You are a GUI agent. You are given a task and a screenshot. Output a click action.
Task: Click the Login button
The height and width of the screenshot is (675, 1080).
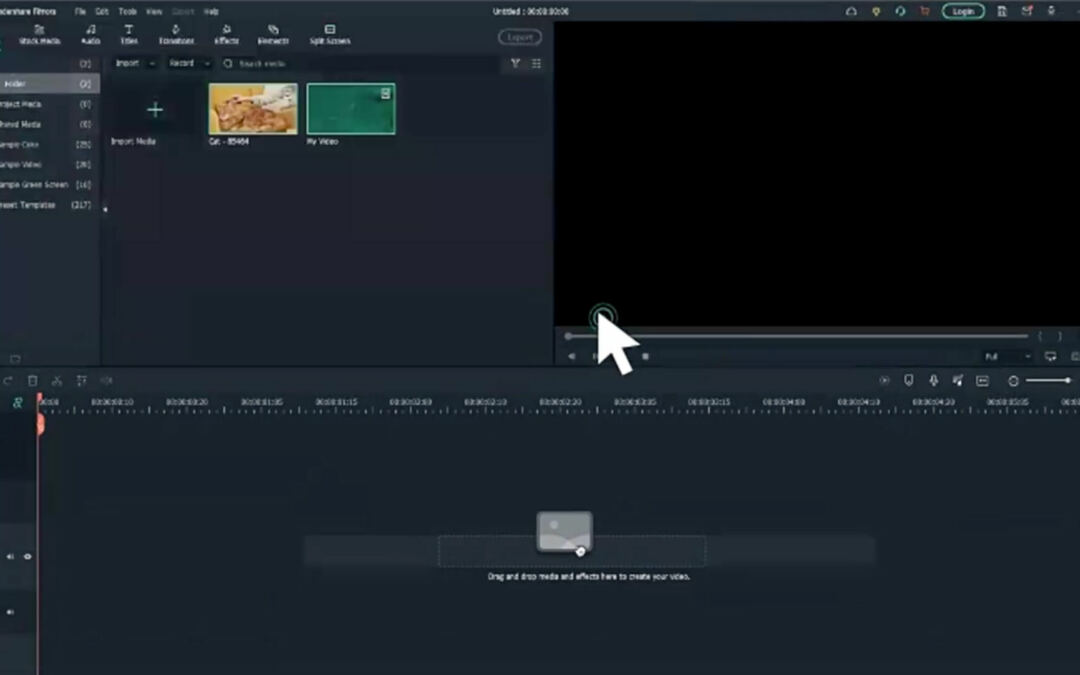pos(963,11)
